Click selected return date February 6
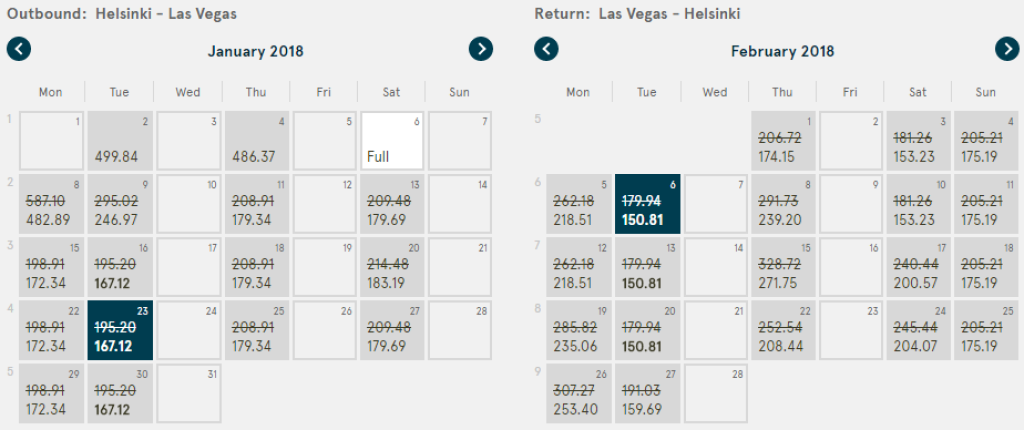The width and height of the screenshot is (1024, 430). [647, 203]
